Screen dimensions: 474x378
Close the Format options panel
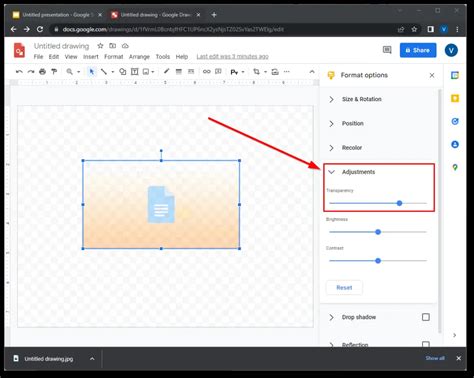coord(432,75)
